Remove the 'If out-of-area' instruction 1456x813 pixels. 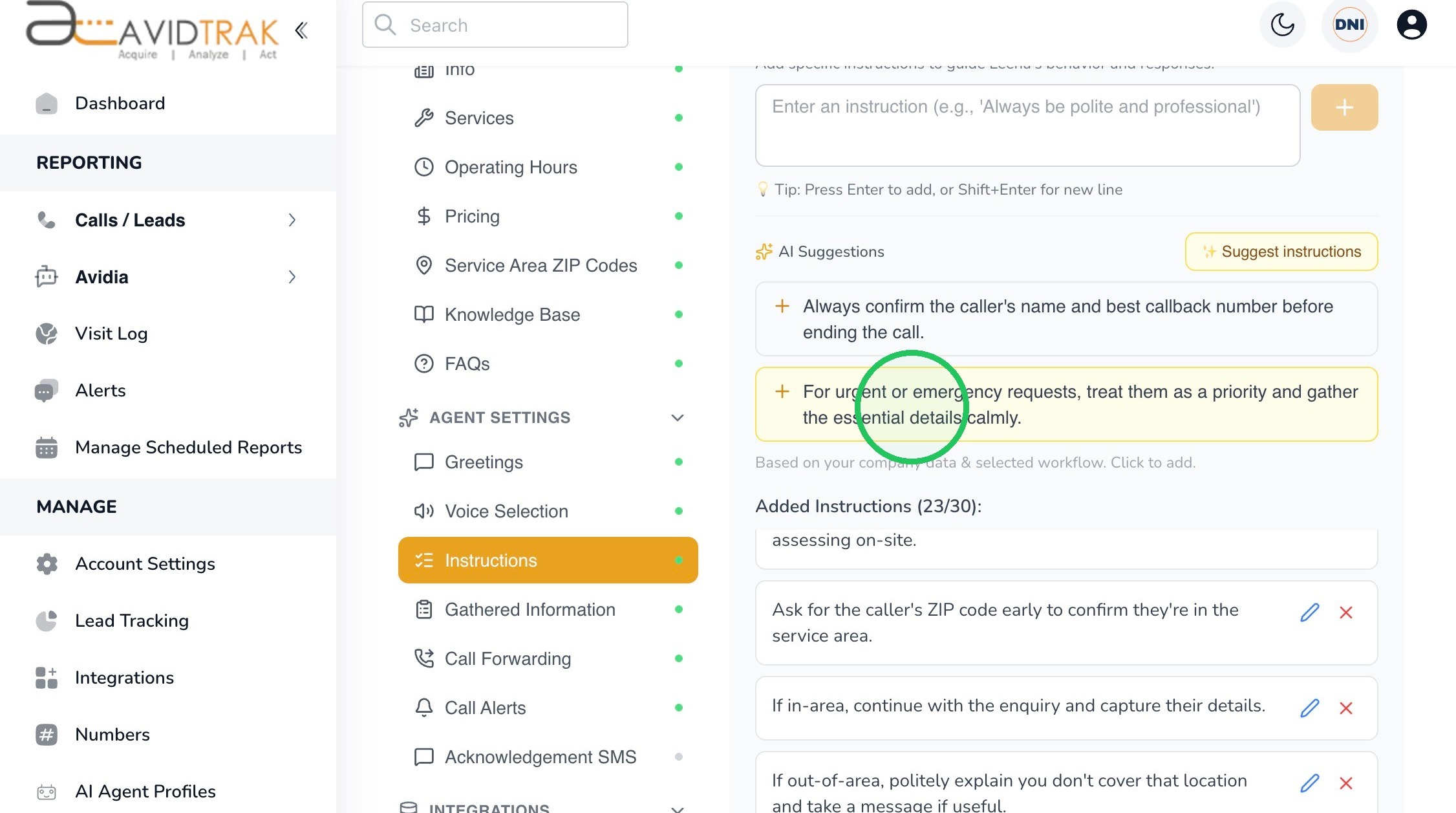(1345, 783)
